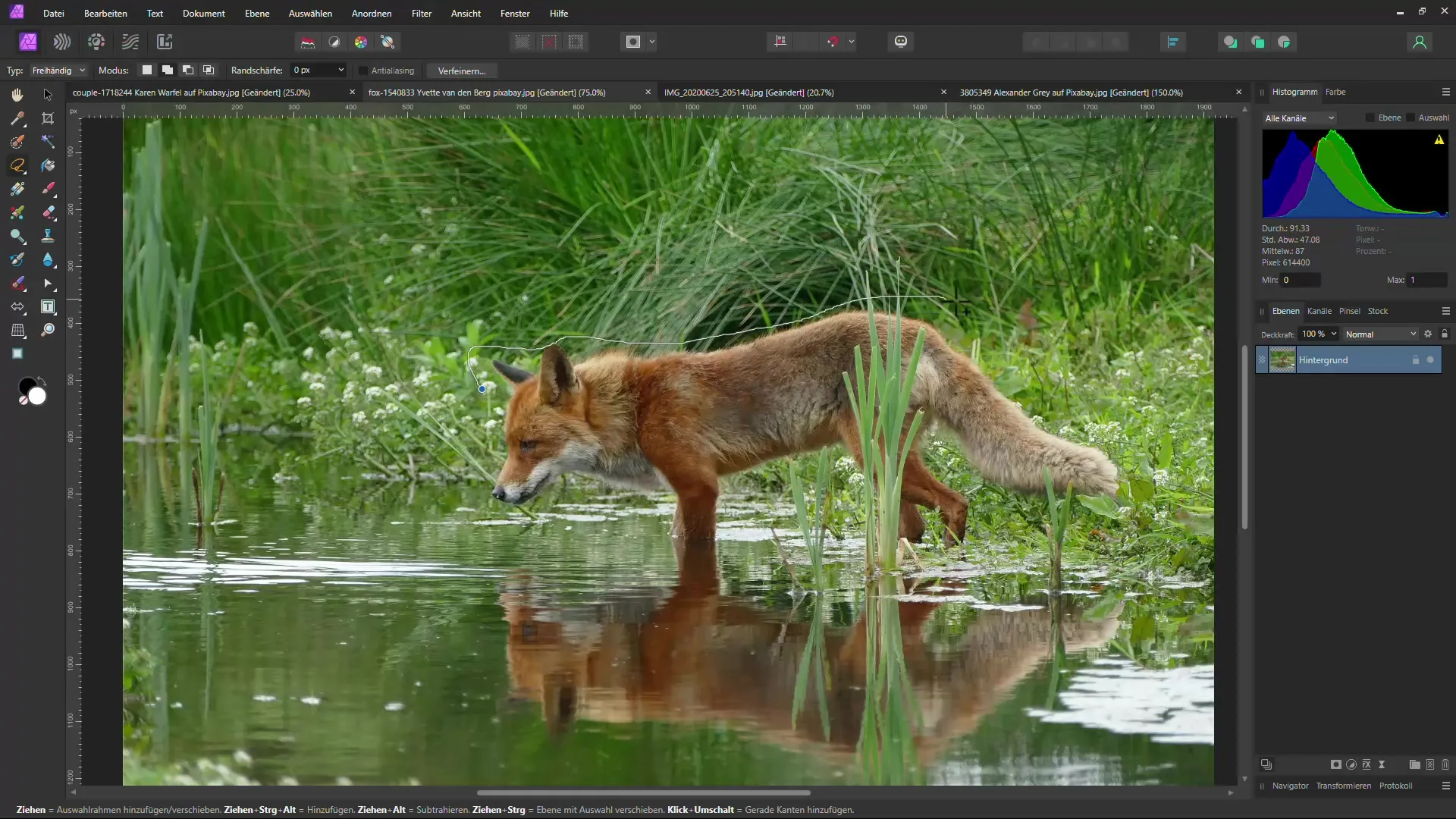Screen dimensions: 1456x819
Task: Select the Zoom magnifier tool
Action: (x=48, y=330)
